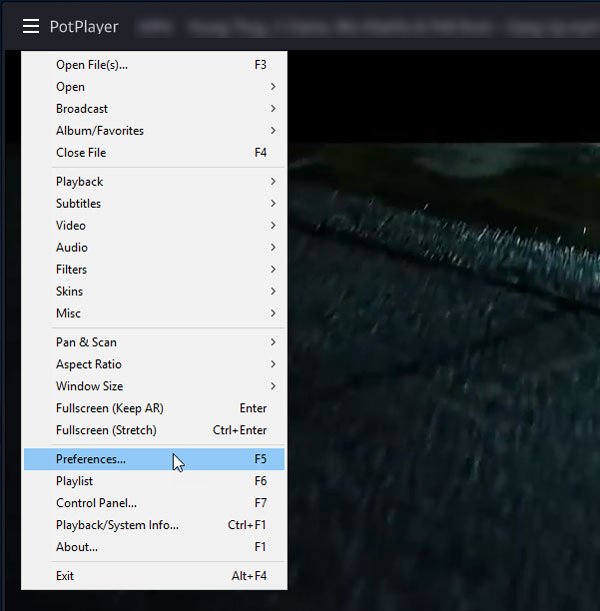Choose Close File menu entry
Viewport: 600px width, 611px height.
point(81,153)
